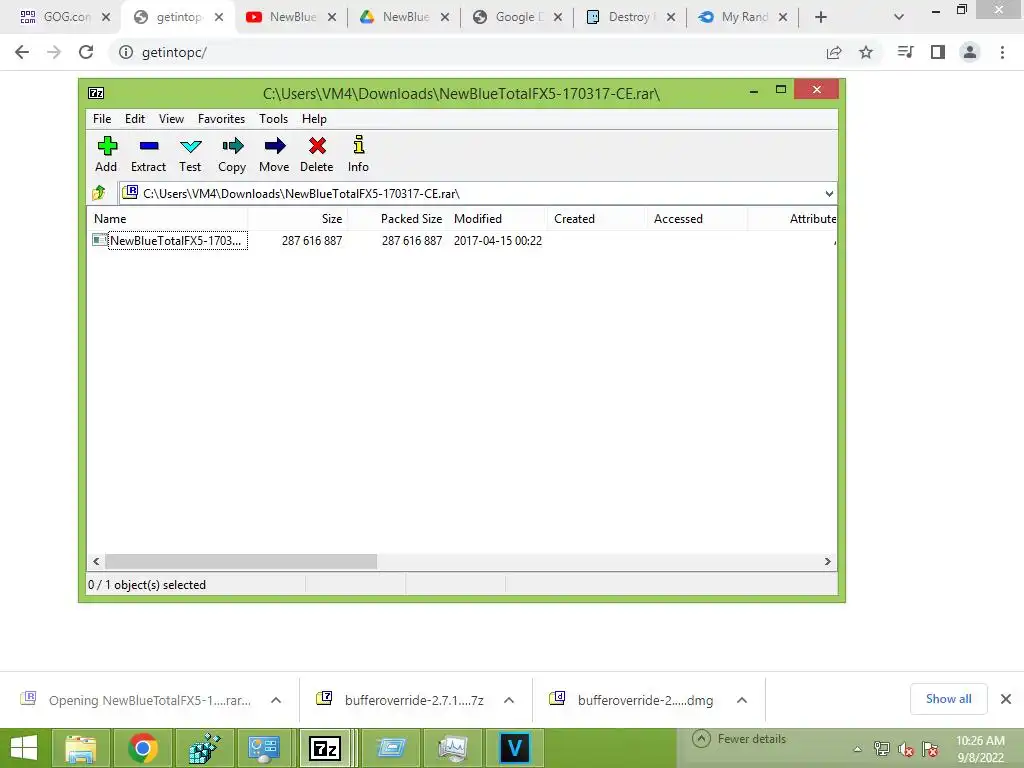Sort by the Accessed column header

tap(697, 219)
